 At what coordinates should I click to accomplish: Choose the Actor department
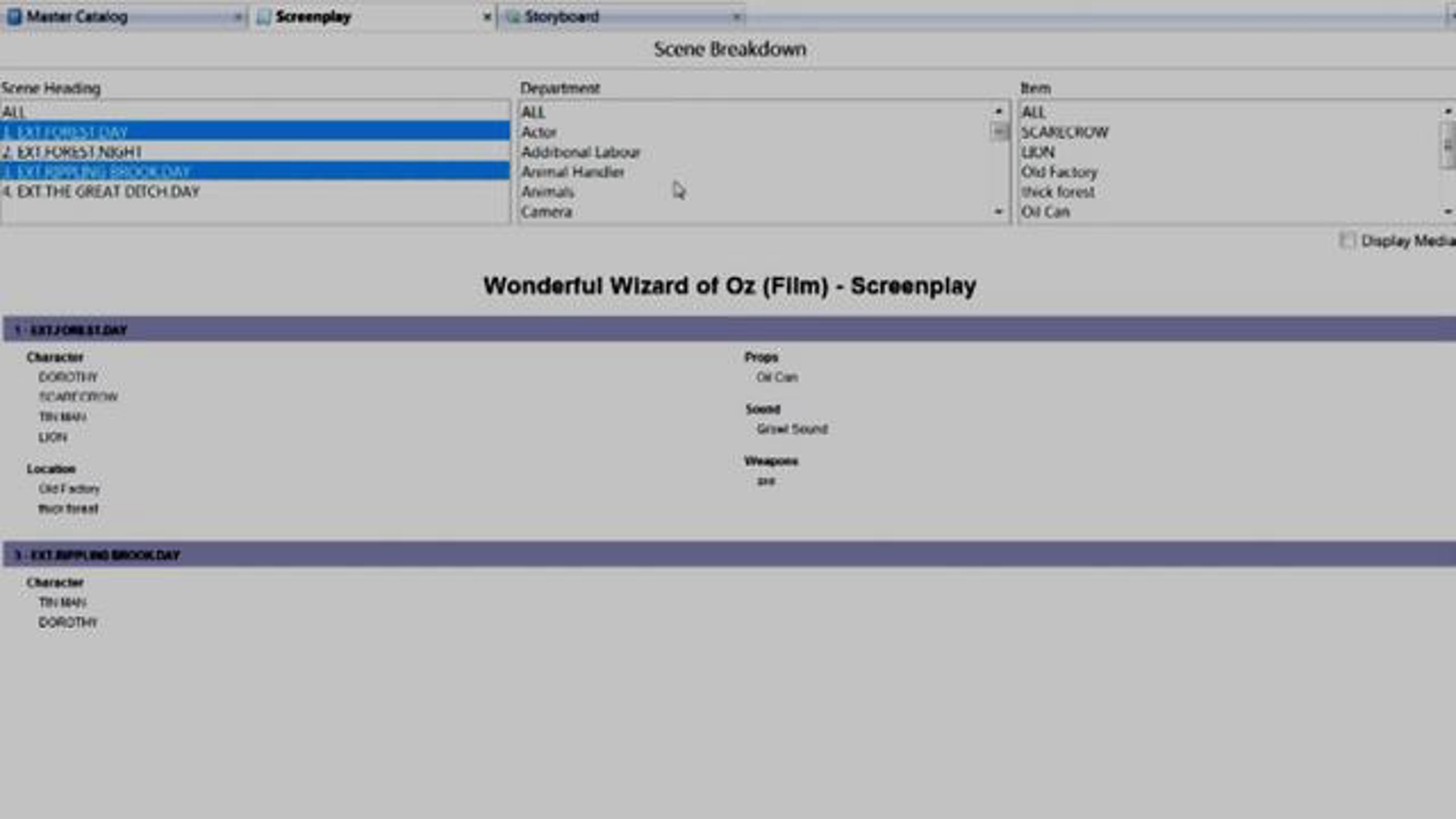[x=755, y=132]
